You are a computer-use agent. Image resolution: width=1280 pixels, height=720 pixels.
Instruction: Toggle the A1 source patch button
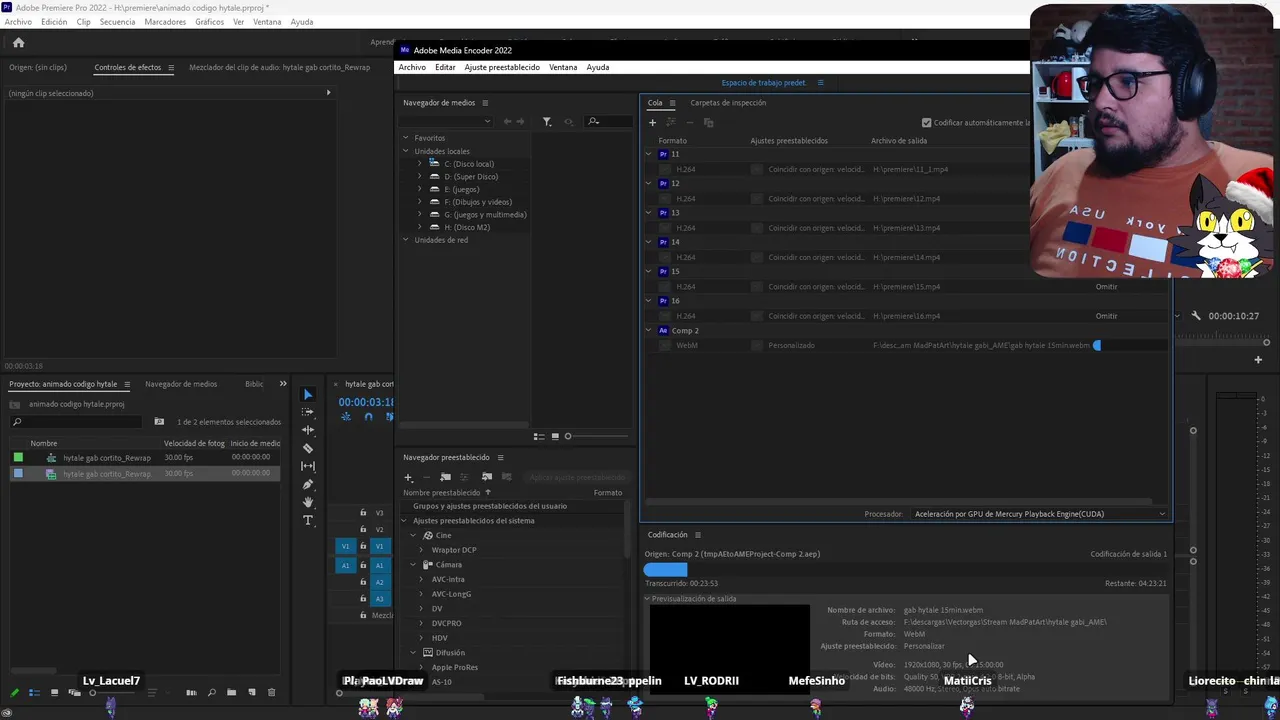tap(346, 565)
